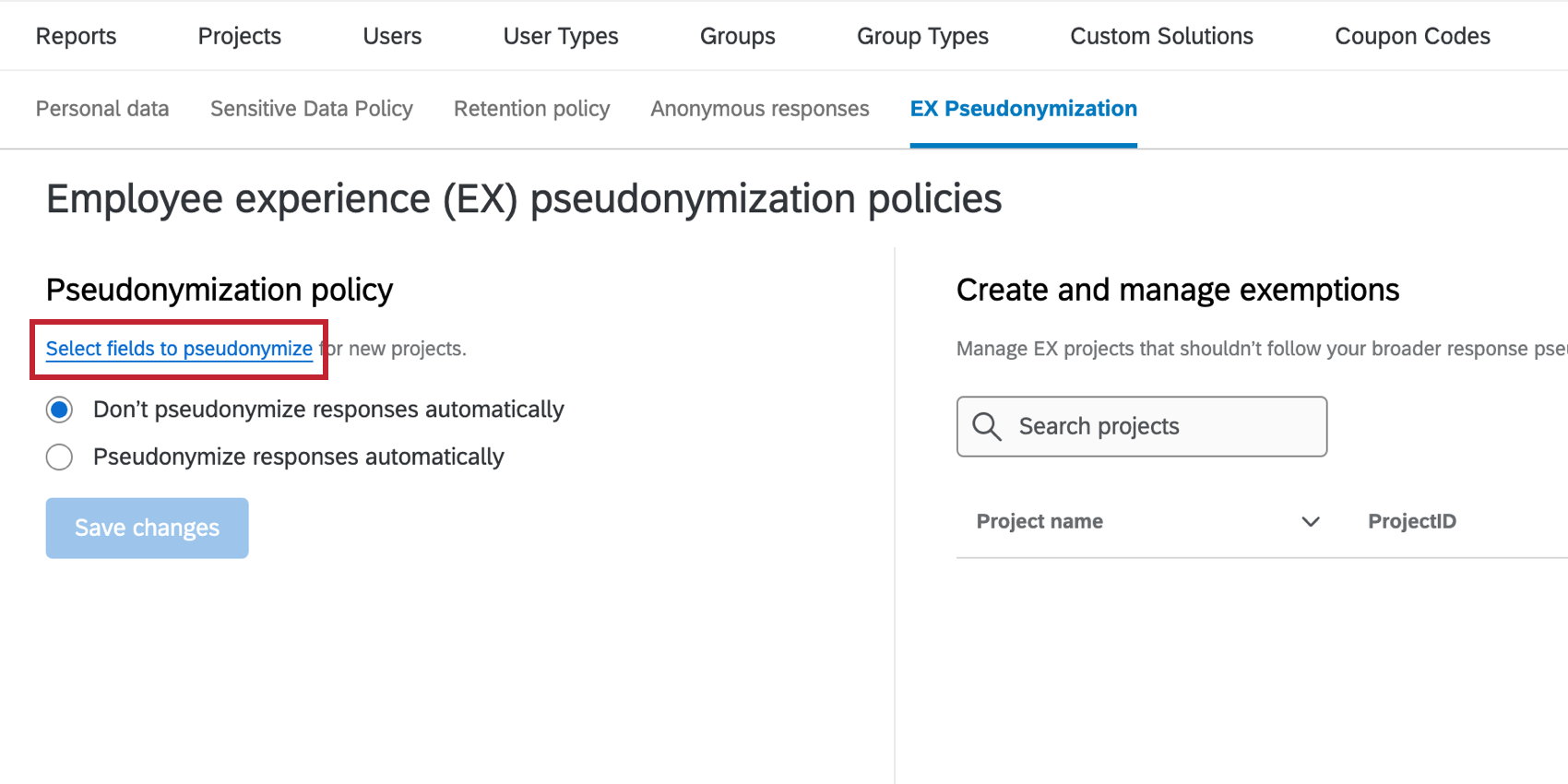The width and height of the screenshot is (1568, 784).
Task: Click the search magnifier icon
Action: 986,426
